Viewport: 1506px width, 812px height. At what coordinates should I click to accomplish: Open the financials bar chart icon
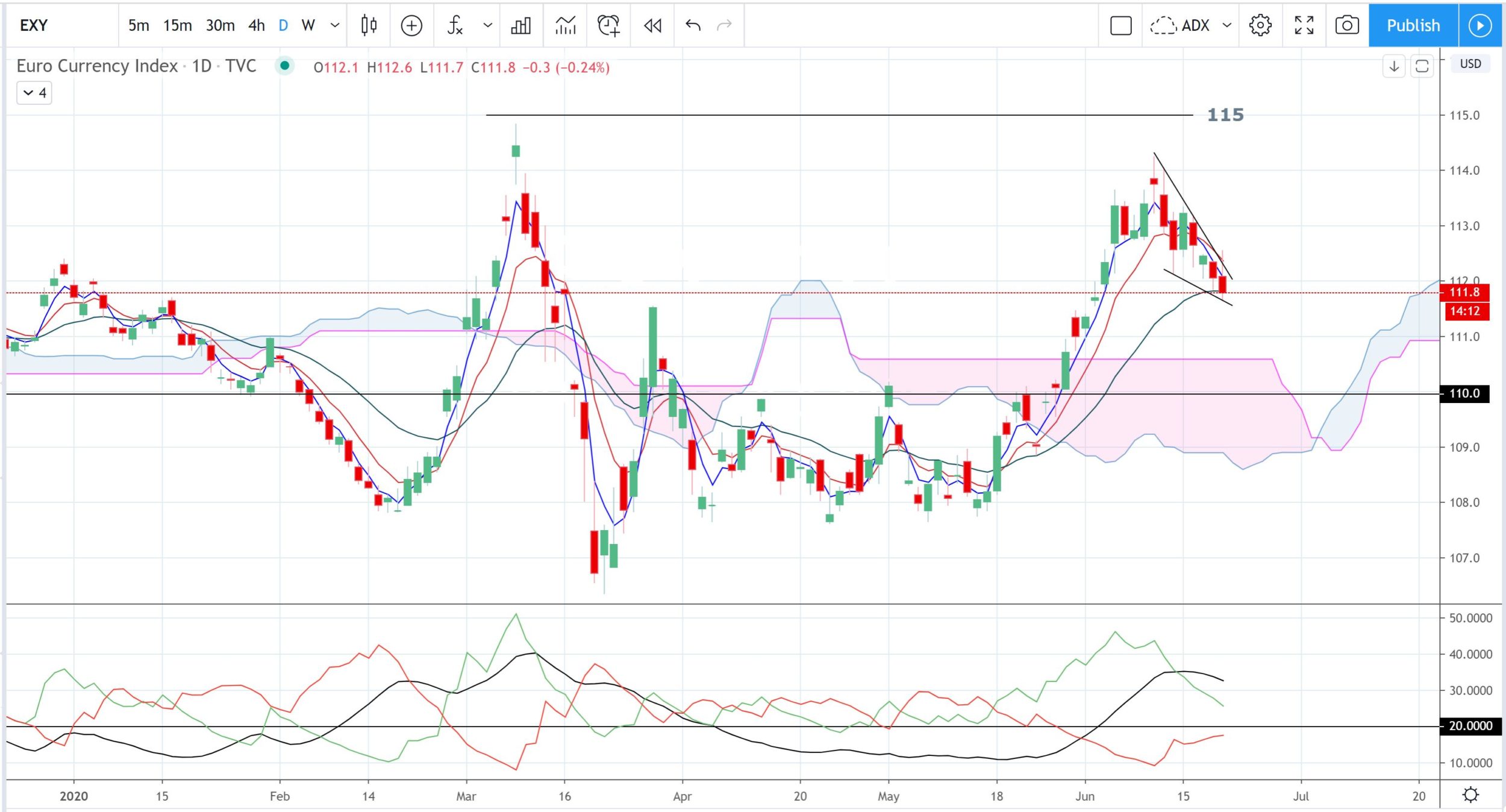tap(521, 25)
